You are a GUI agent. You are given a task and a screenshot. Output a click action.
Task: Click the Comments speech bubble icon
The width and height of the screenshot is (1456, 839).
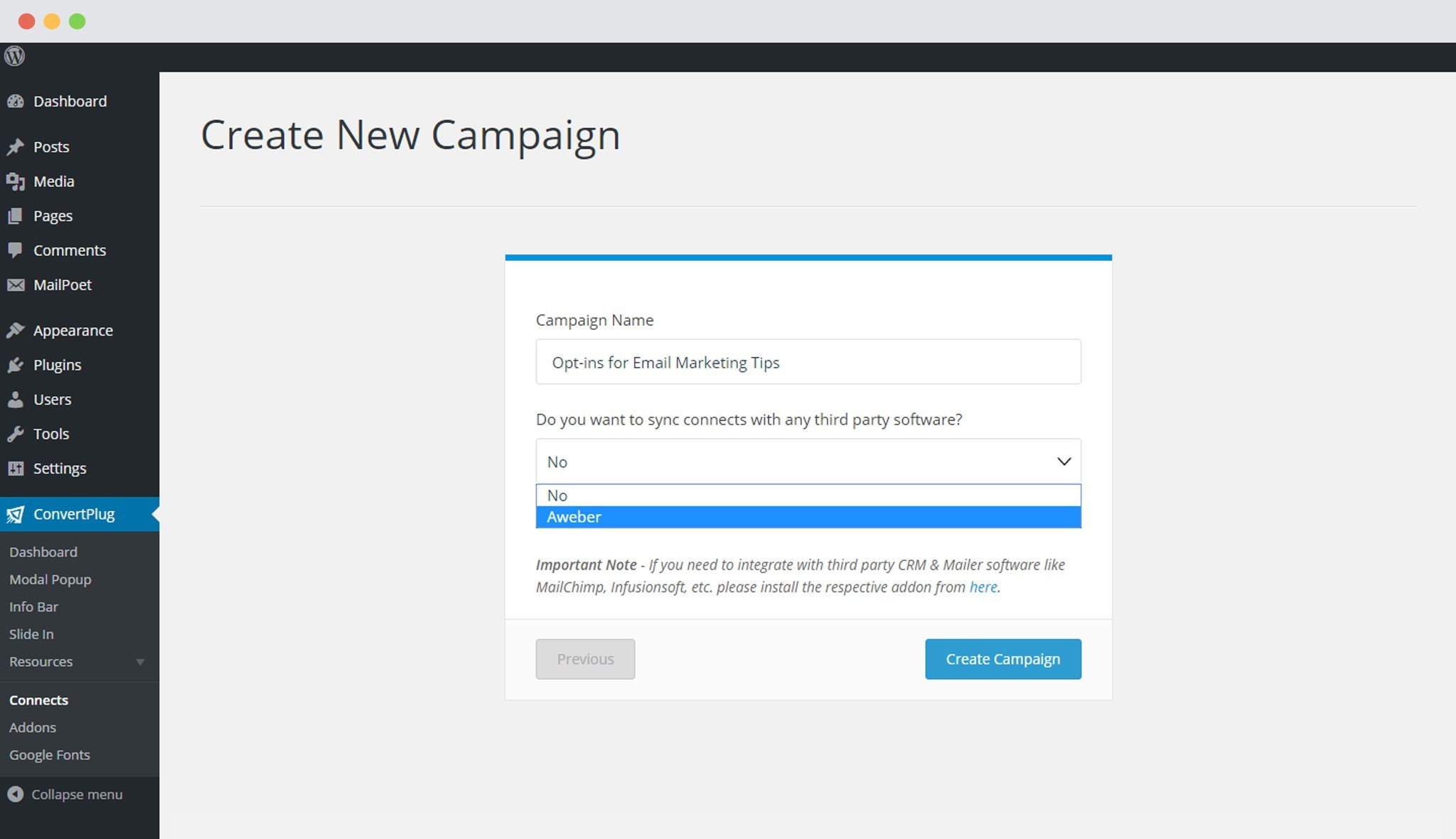click(16, 250)
